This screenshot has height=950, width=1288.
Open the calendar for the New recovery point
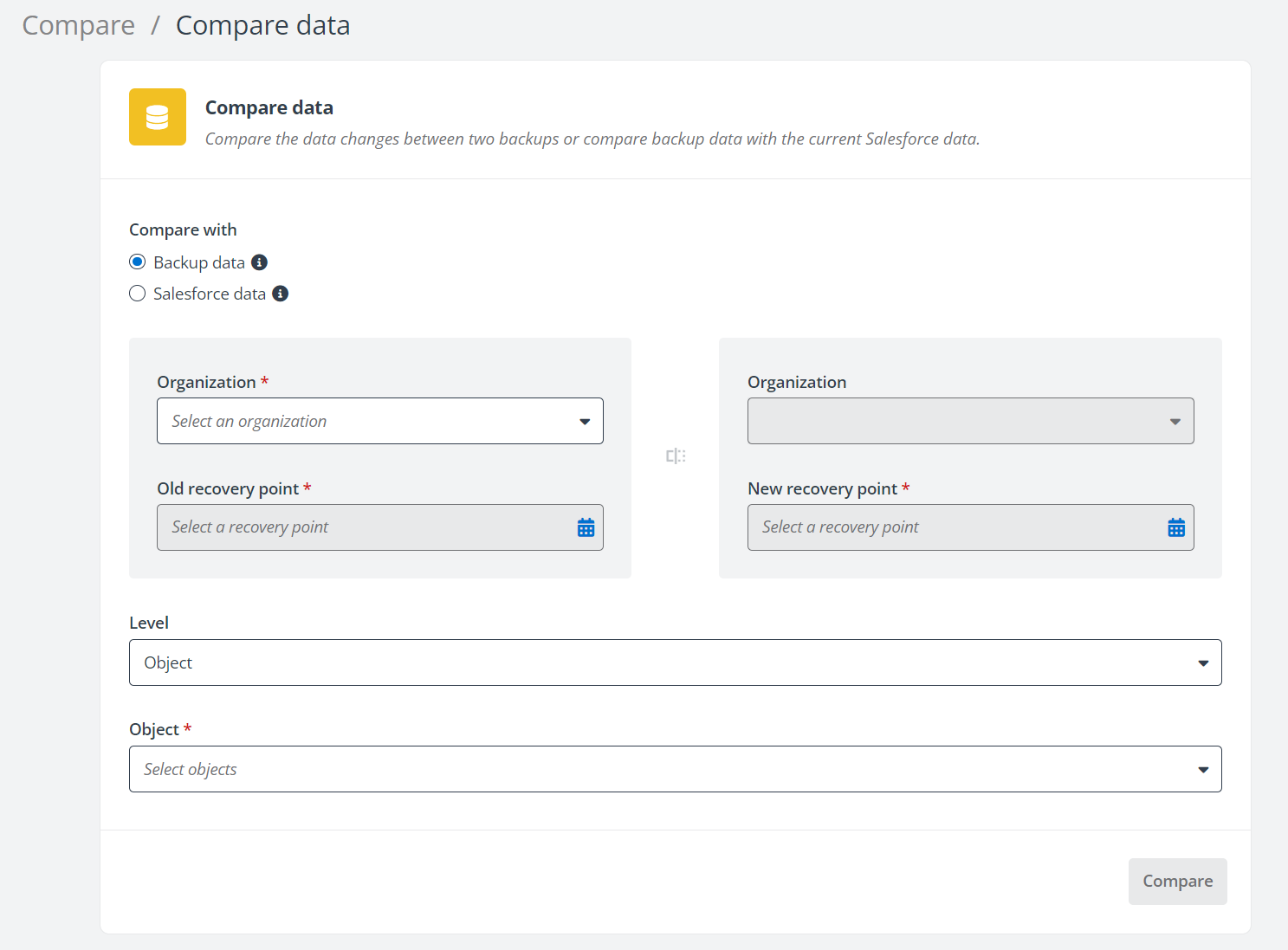click(1175, 527)
